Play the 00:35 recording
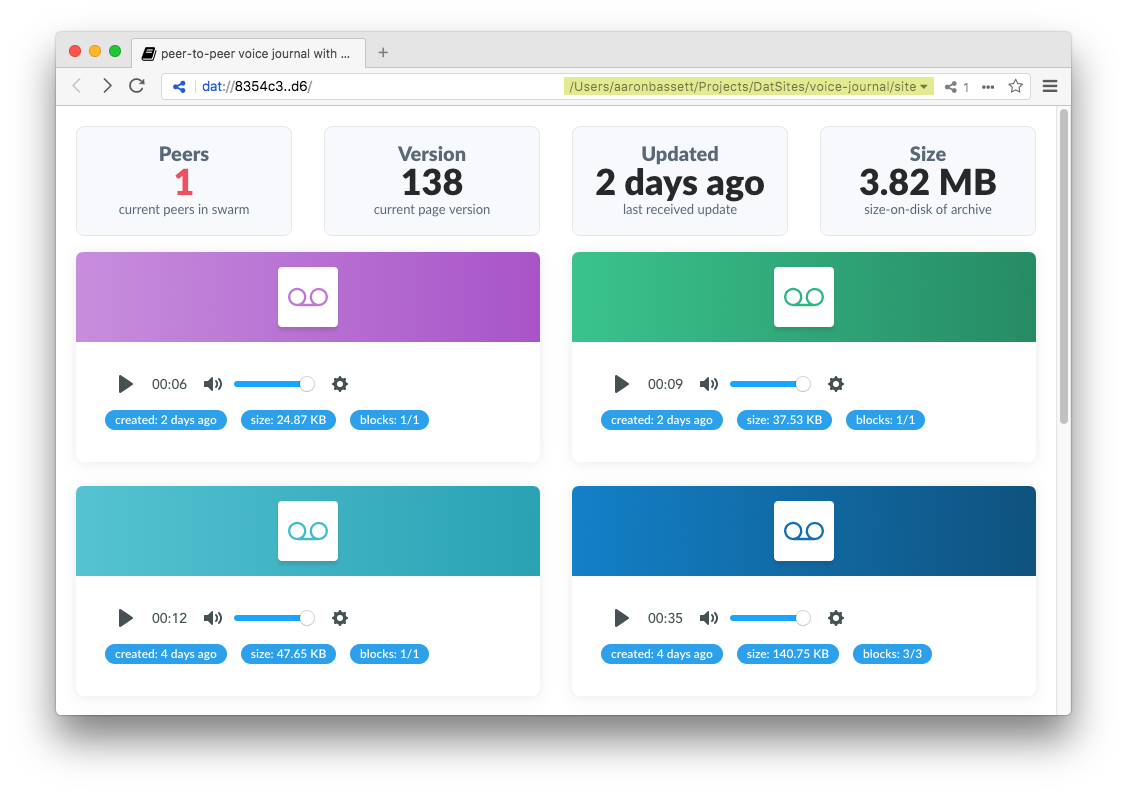The width and height of the screenshot is (1127, 795). [x=622, y=617]
